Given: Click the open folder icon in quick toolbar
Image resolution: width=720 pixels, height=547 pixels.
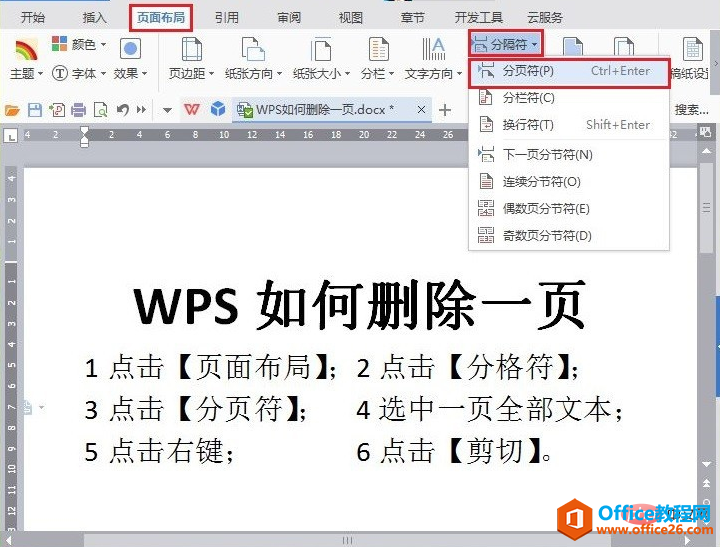Looking at the screenshot, I should click(x=12, y=110).
